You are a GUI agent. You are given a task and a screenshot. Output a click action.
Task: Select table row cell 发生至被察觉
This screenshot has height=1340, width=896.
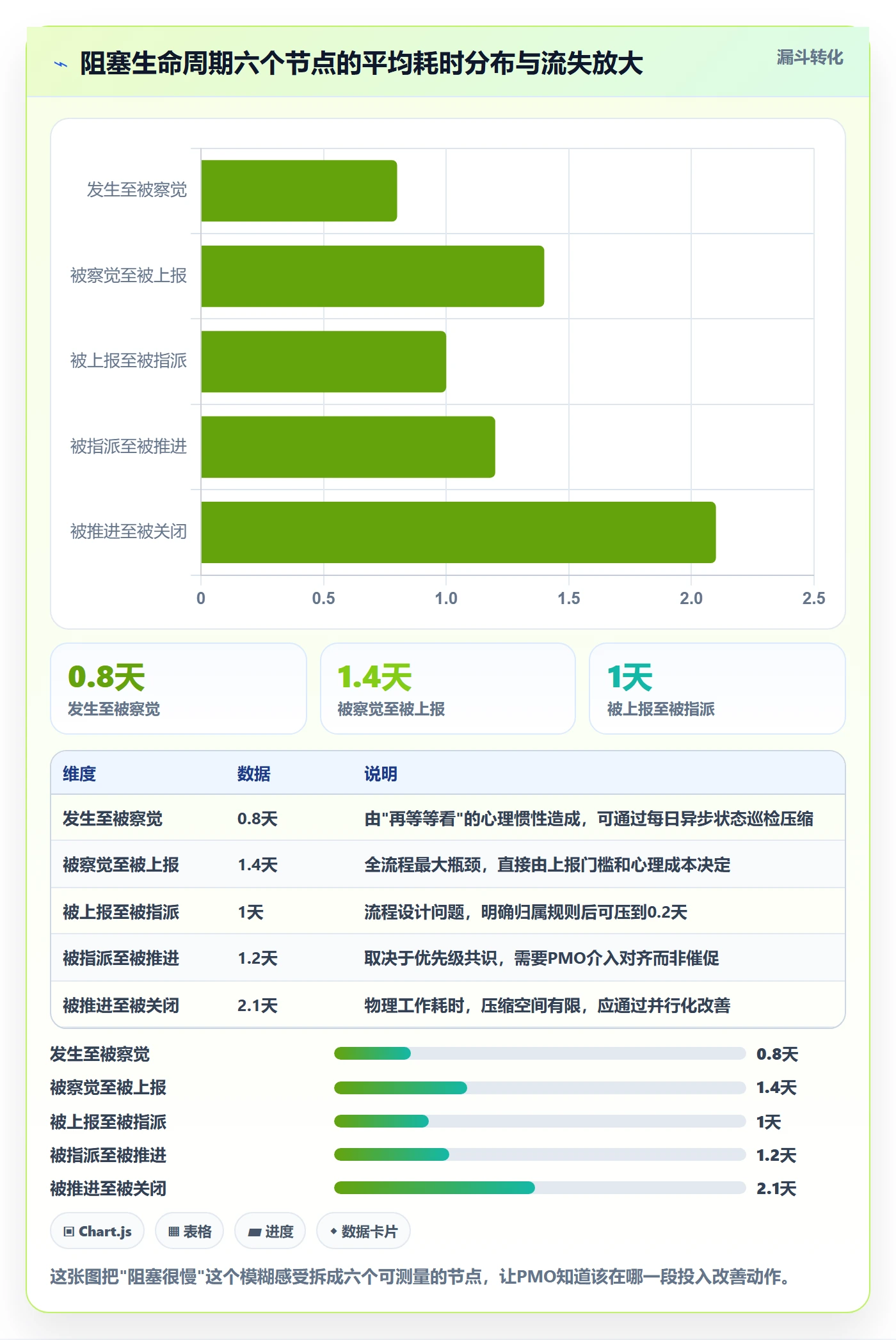click(113, 818)
